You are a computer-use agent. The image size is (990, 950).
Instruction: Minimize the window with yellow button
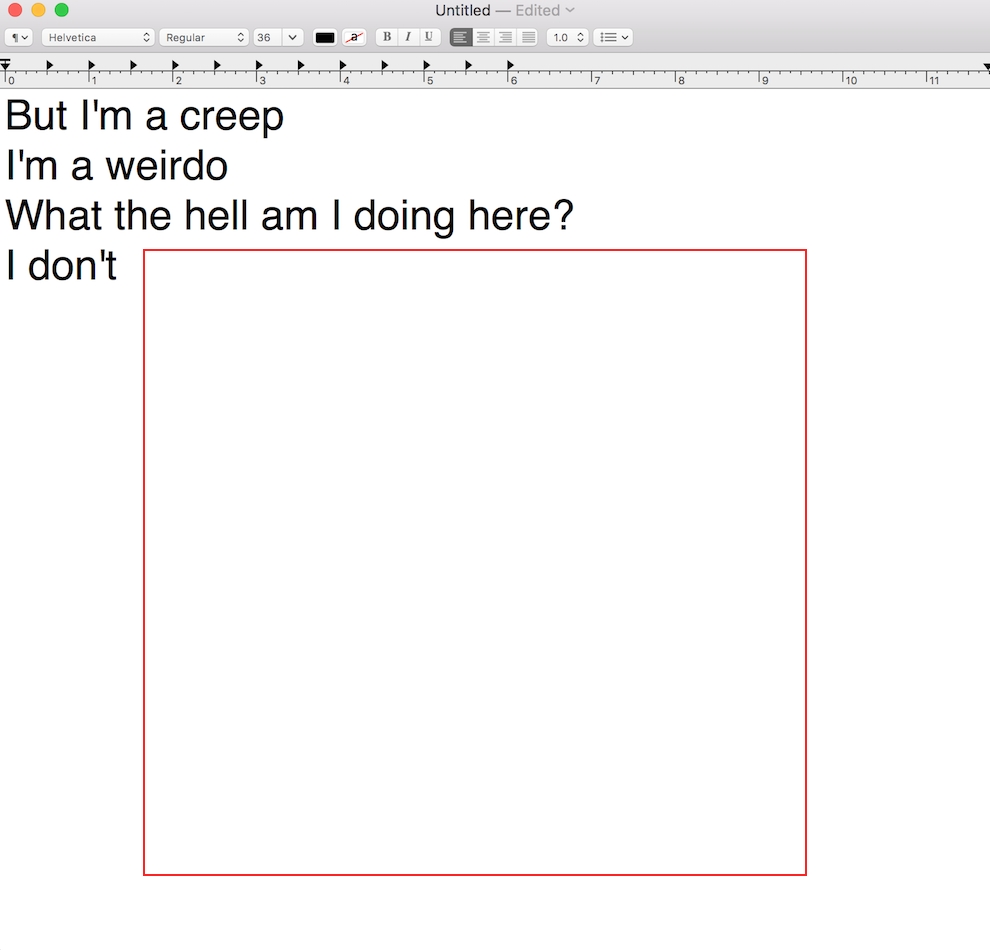coord(38,10)
